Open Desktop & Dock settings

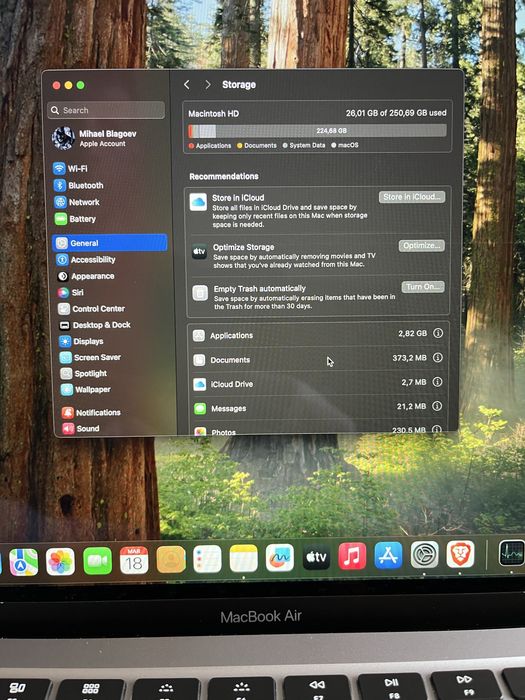coord(95,325)
